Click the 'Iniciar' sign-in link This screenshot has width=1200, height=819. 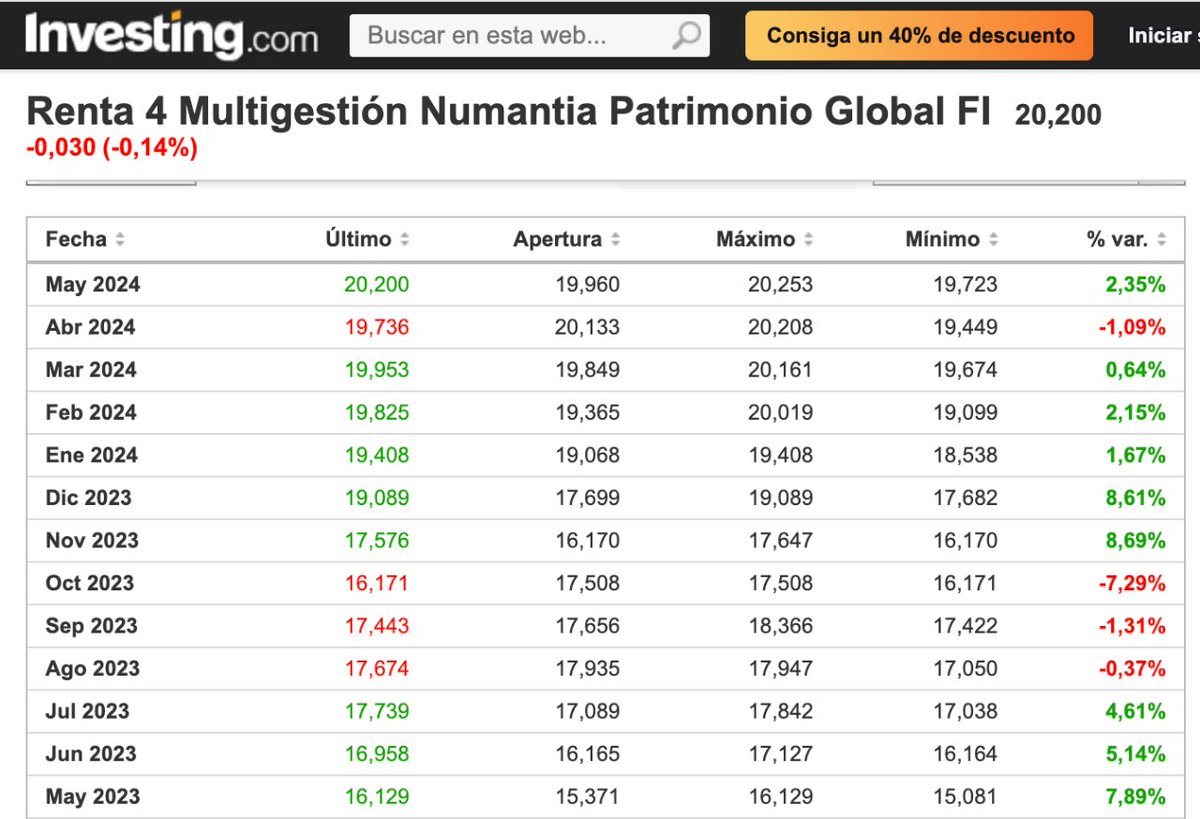[x=1162, y=36]
